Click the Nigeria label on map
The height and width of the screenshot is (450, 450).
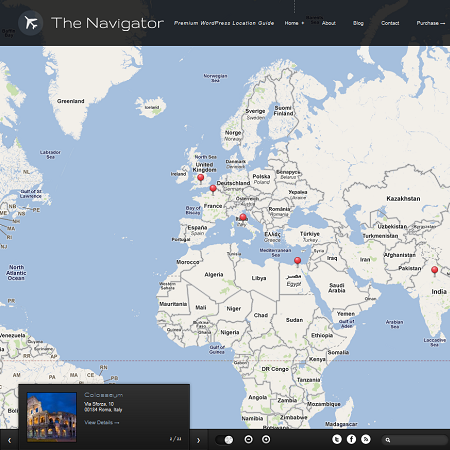click(230, 332)
